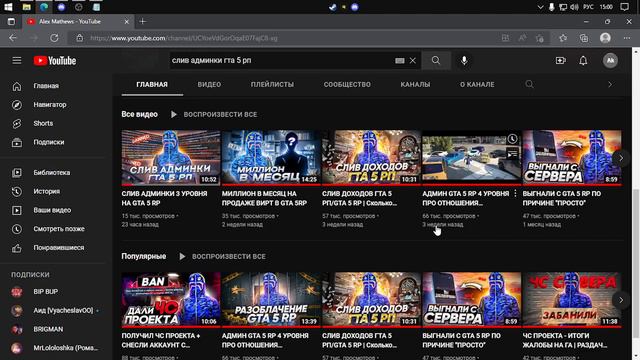The image size is (640, 360).
Task: Open the account avatar menu
Action: pos(610,60)
